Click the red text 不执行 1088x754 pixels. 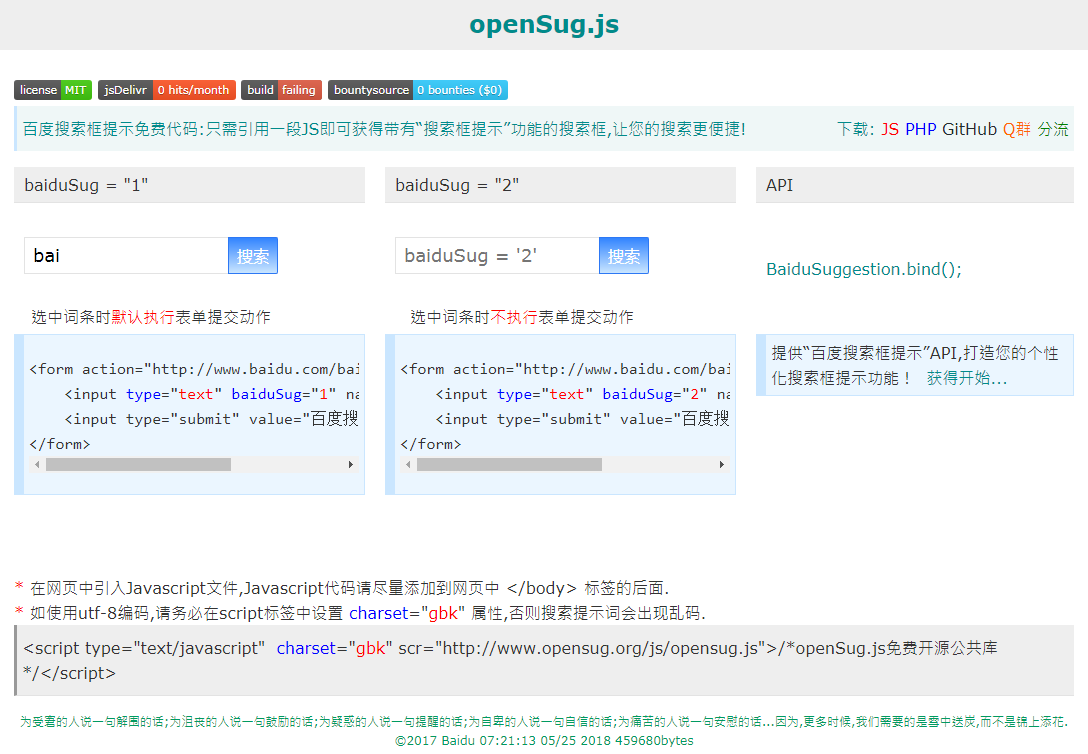click(513, 317)
